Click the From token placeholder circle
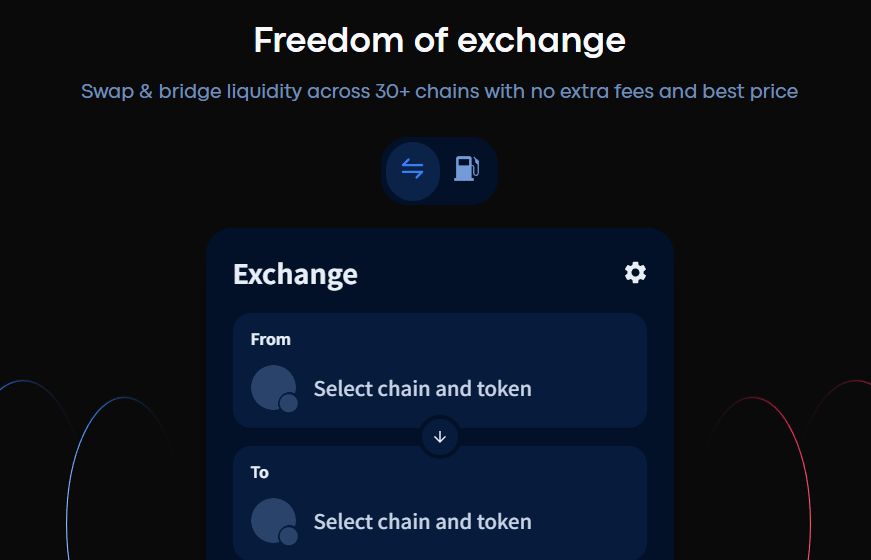The height and width of the screenshot is (560, 871). pyautogui.click(x=271, y=385)
